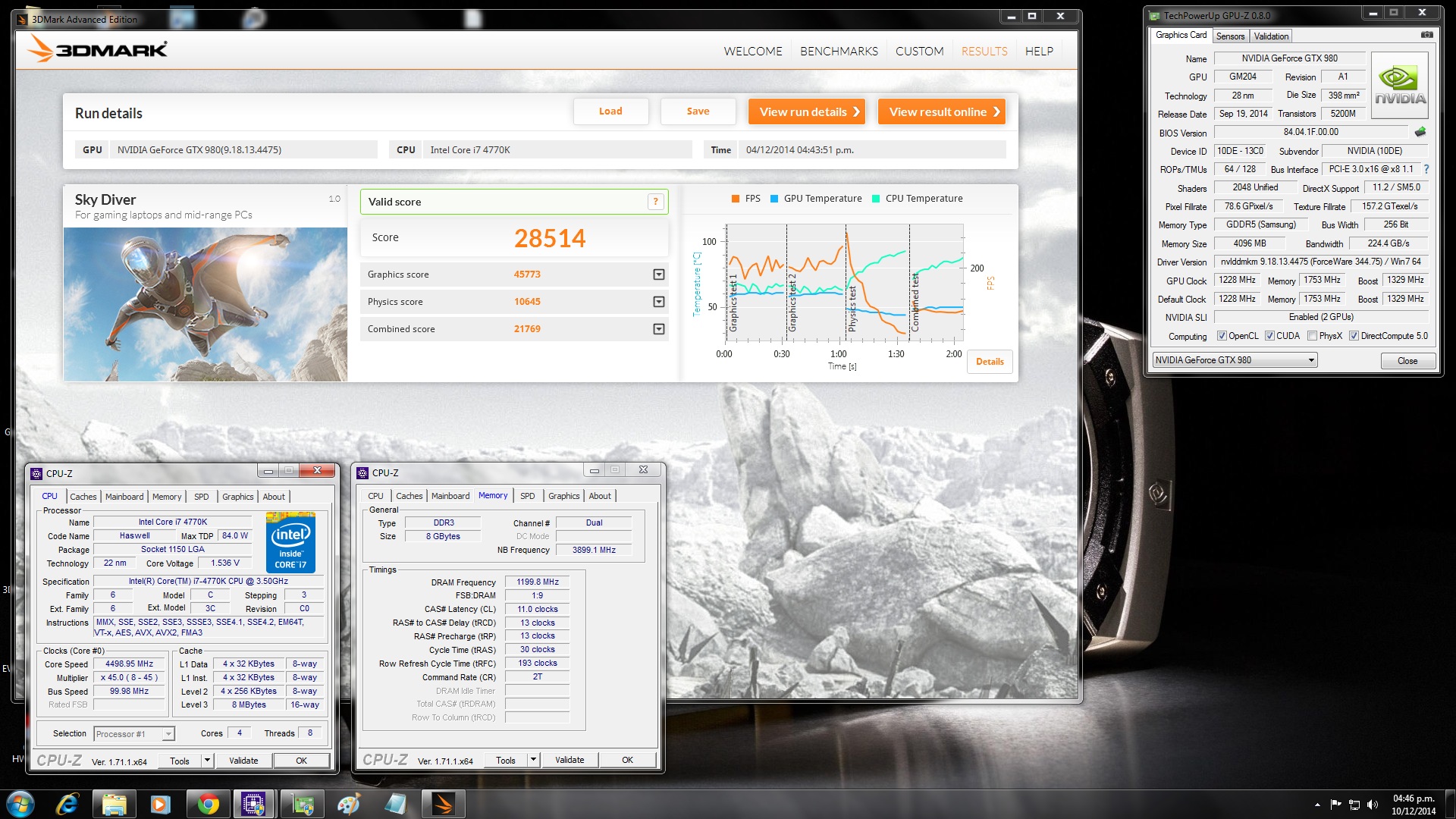Click the network tray icon
The width and height of the screenshot is (1456, 819).
[x=1354, y=805]
